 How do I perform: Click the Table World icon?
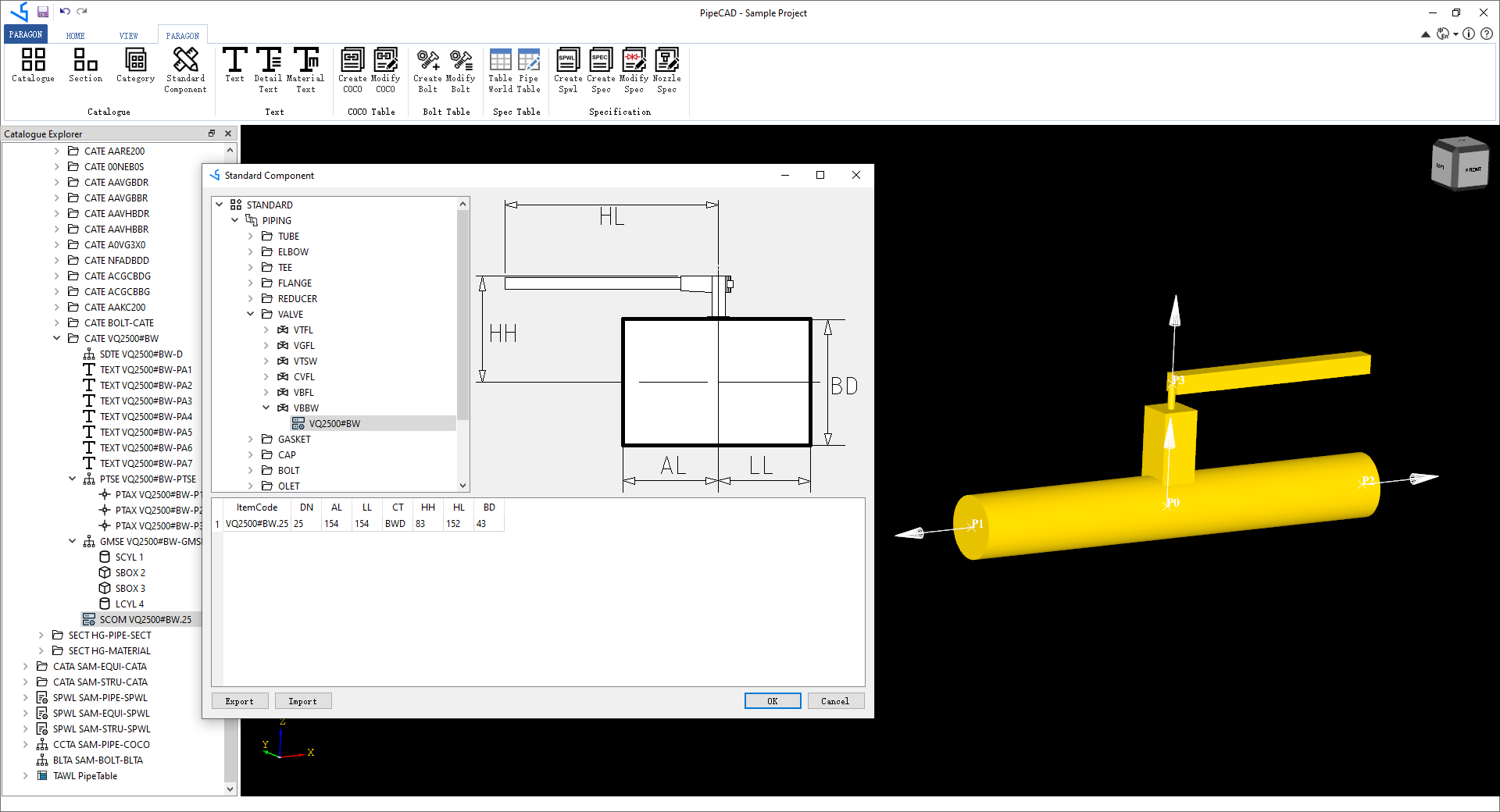coord(500,70)
